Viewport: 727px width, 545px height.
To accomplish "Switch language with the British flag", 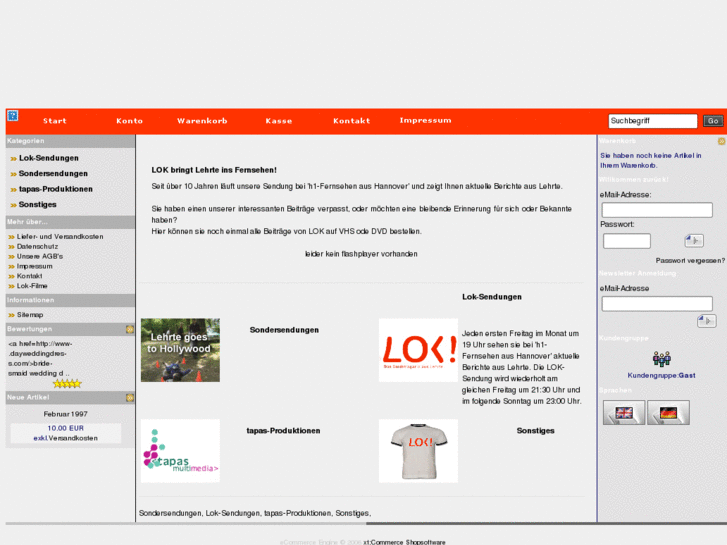I will point(624,412).
